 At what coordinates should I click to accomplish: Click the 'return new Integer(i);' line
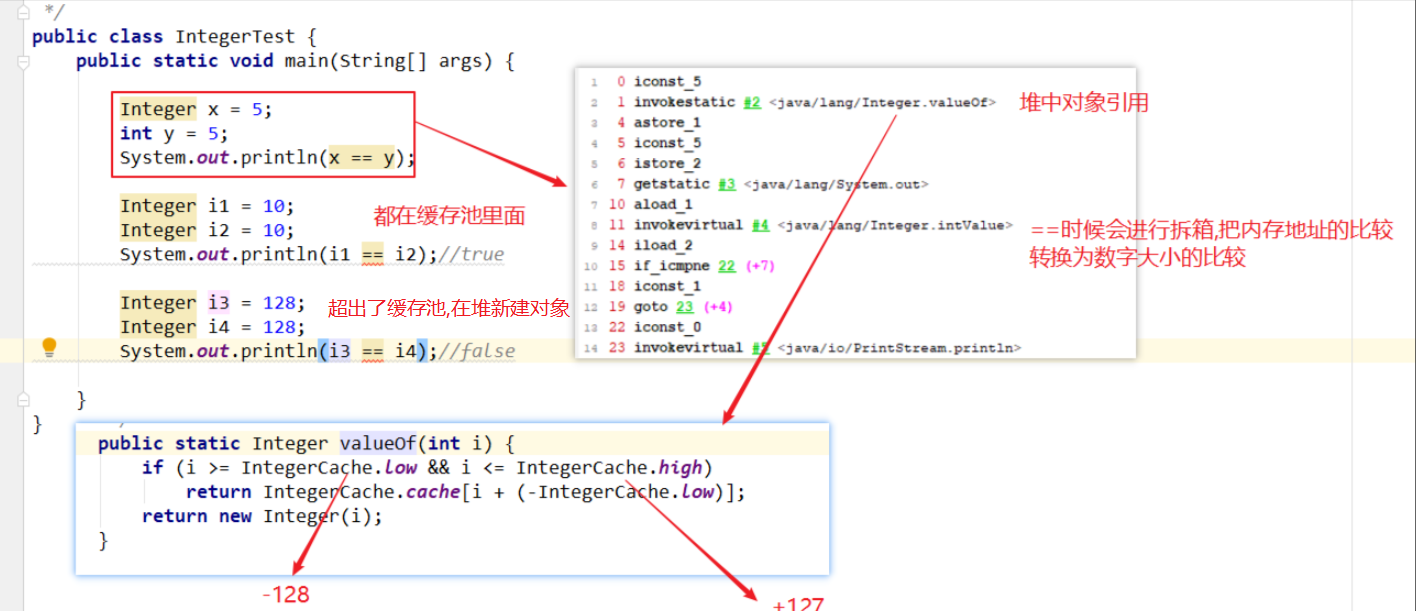point(262,516)
